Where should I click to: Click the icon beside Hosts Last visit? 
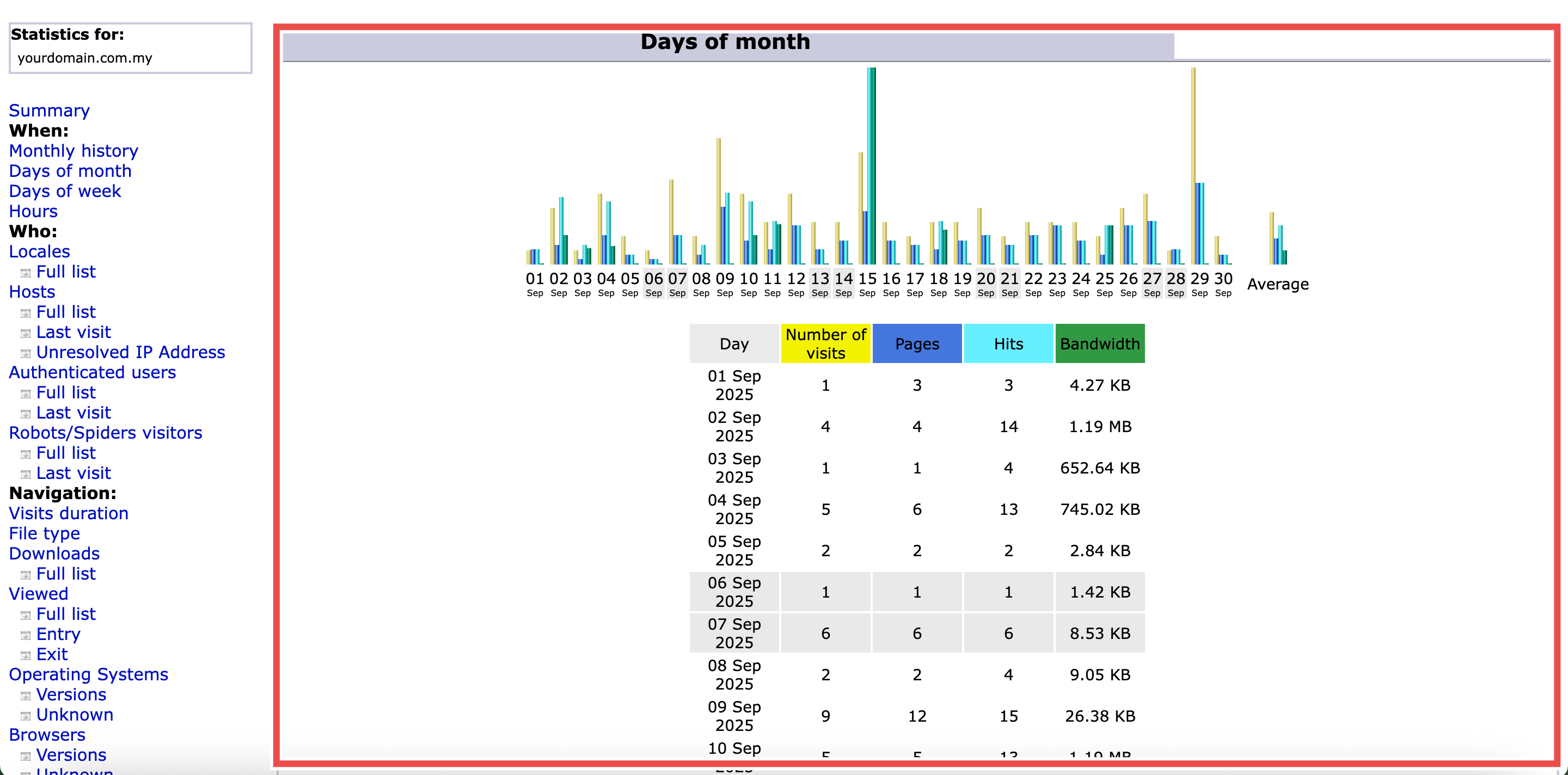click(x=26, y=334)
